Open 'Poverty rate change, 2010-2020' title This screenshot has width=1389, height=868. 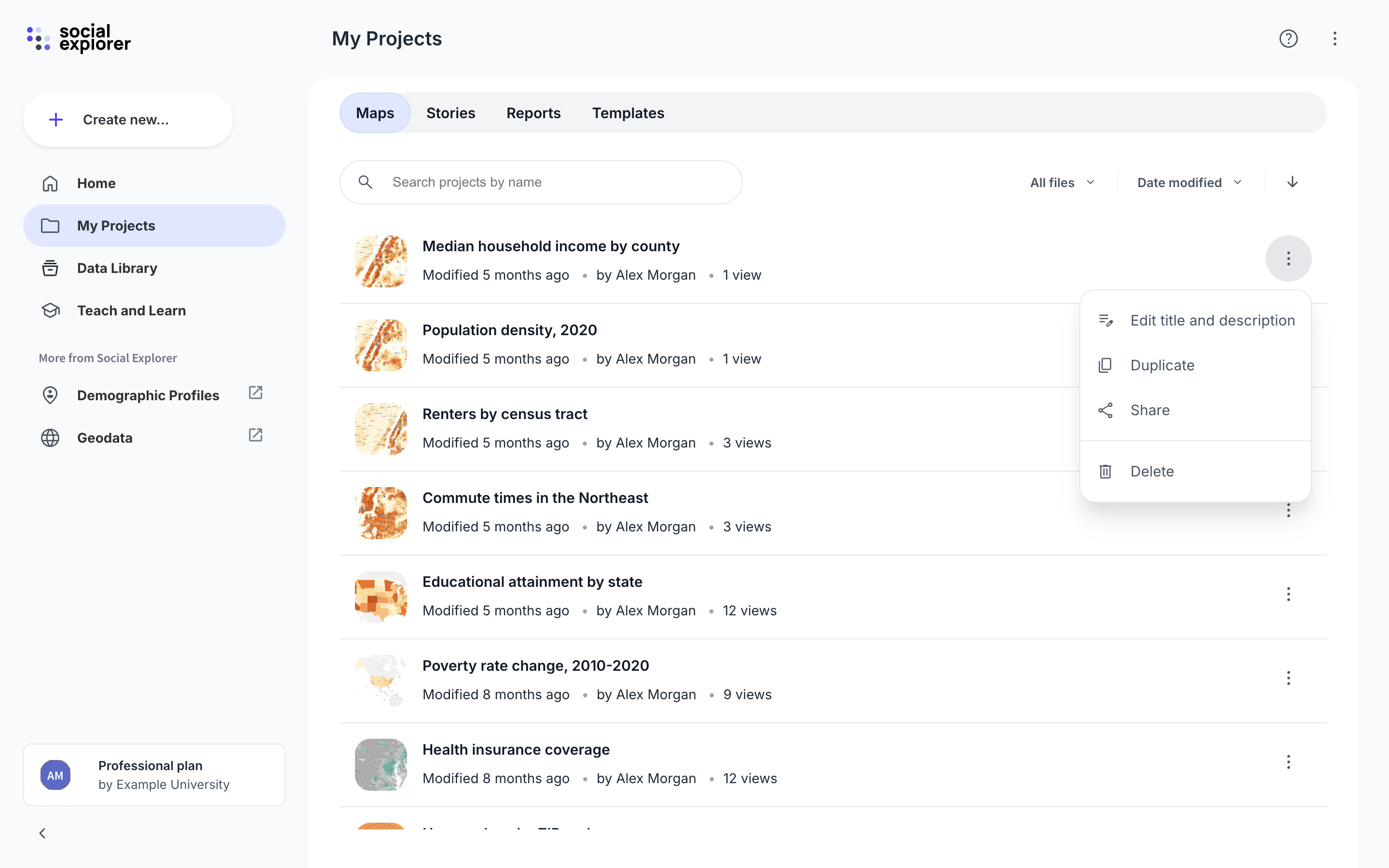[535, 665]
